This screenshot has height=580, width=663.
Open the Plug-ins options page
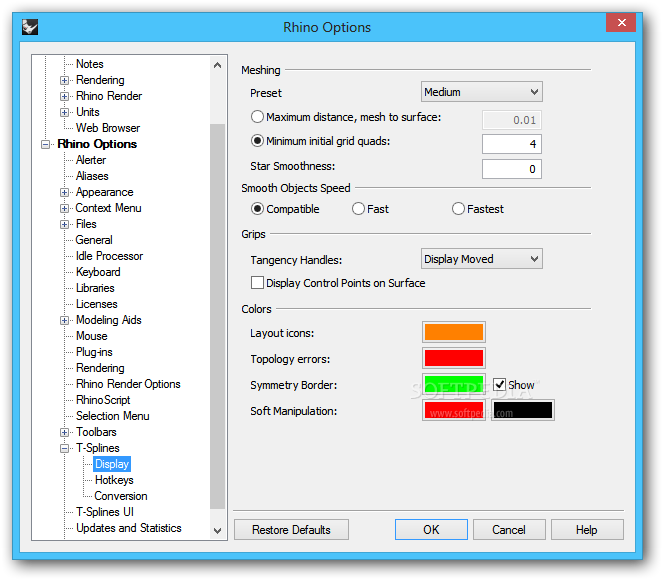[94, 352]
